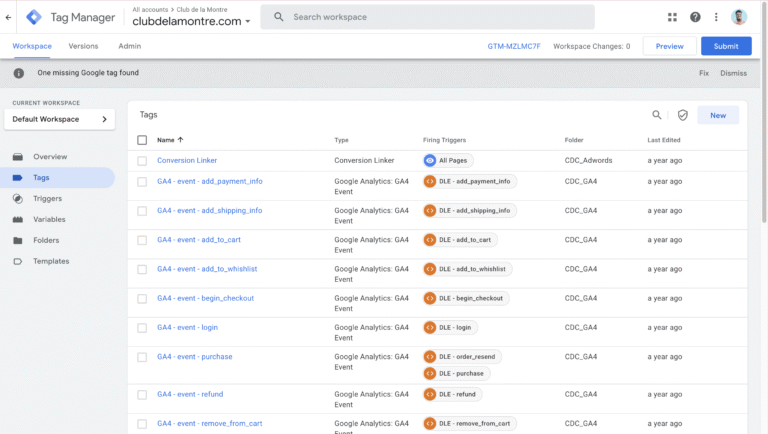The height and width of the screenshot is (434, 768).
Task: Open Overview from the sidebar
Action: point(50,157)
